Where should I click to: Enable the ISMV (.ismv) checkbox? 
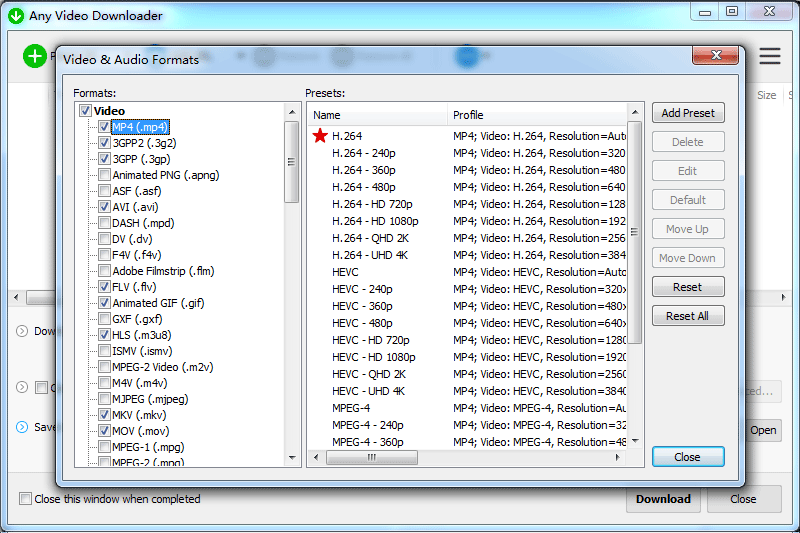pos(104,351)
